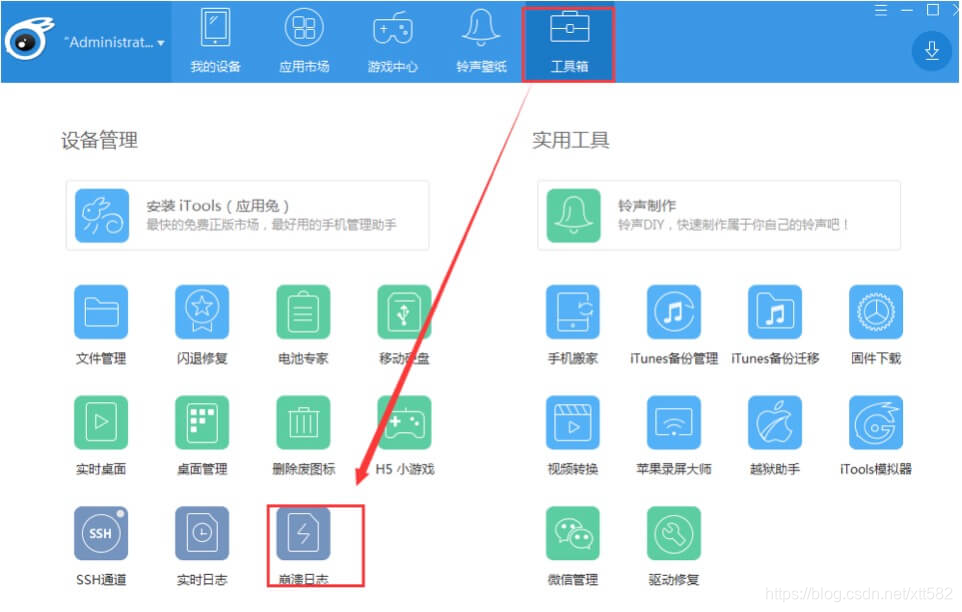962x612 pixels.
Task: Open the SSH通道 tunnel tool
Action: click(101, 533)
